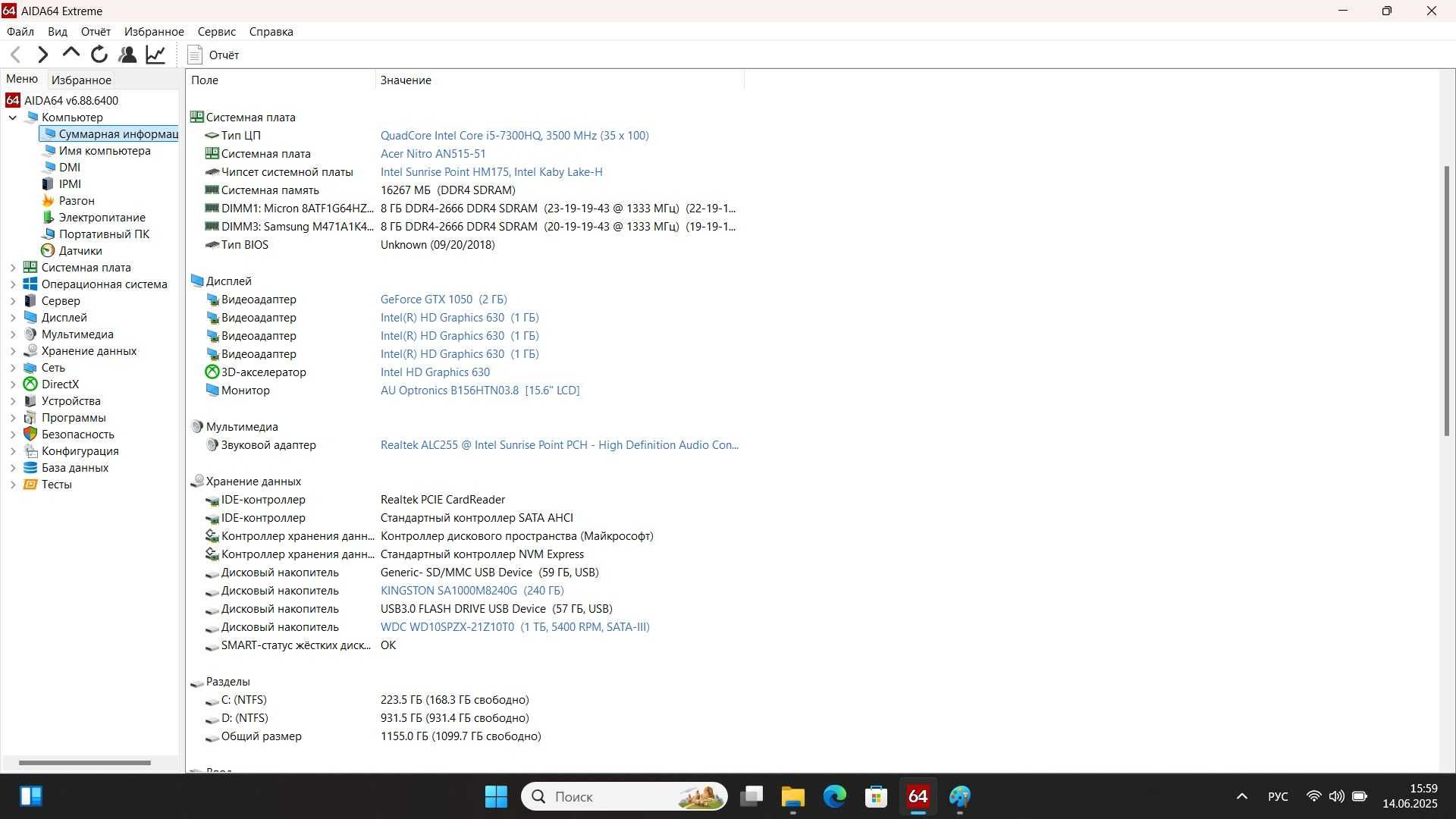Go back with the left arrow toolbar icon
The width and height of the screenshot is (1456, 819).
(15, 55)
